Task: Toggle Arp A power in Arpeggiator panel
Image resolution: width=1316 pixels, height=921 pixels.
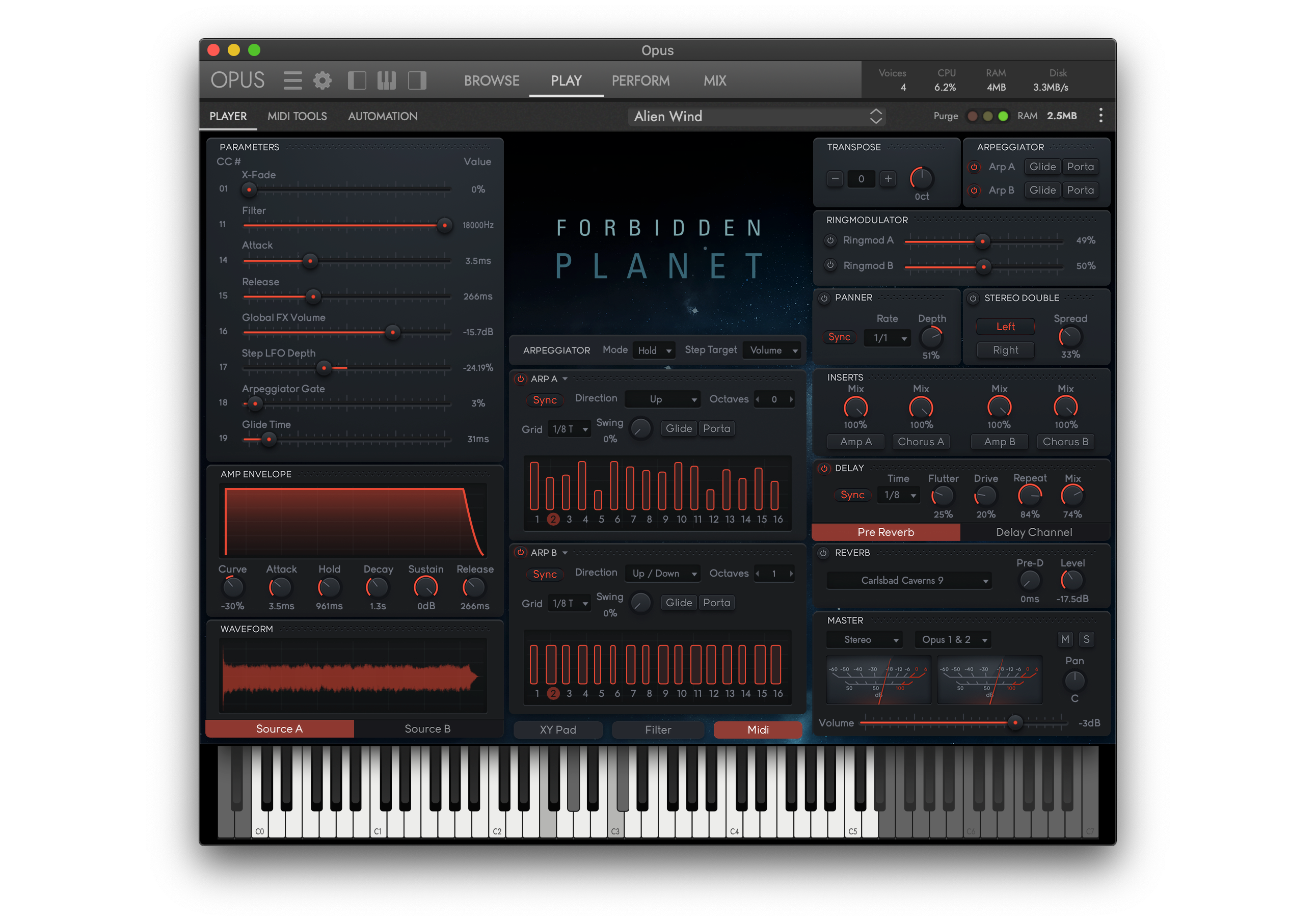Action: (x=974, y=168)
